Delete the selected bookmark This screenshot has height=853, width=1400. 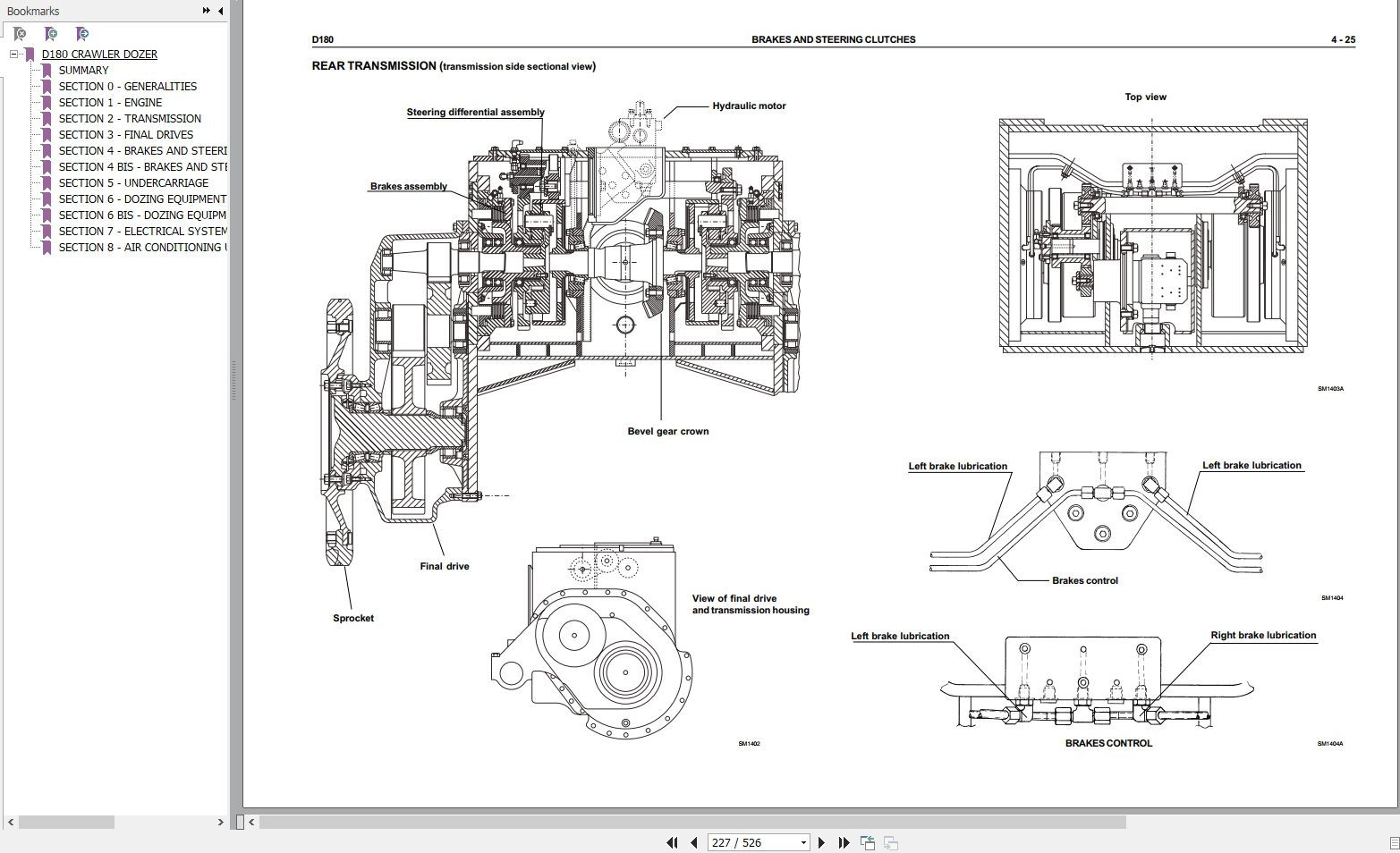tap(19, 34)
